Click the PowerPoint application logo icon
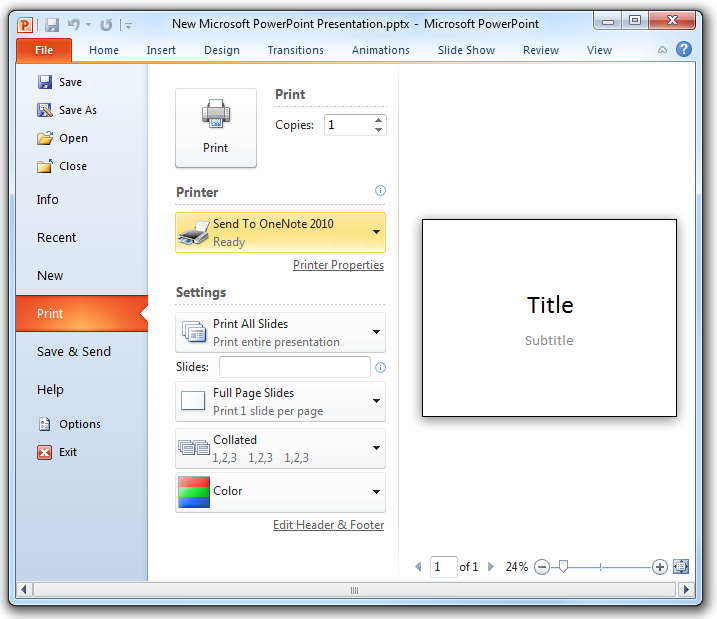The height and width of the screenshot is (619, 717). pyautogui.click(x=25, y=25)
